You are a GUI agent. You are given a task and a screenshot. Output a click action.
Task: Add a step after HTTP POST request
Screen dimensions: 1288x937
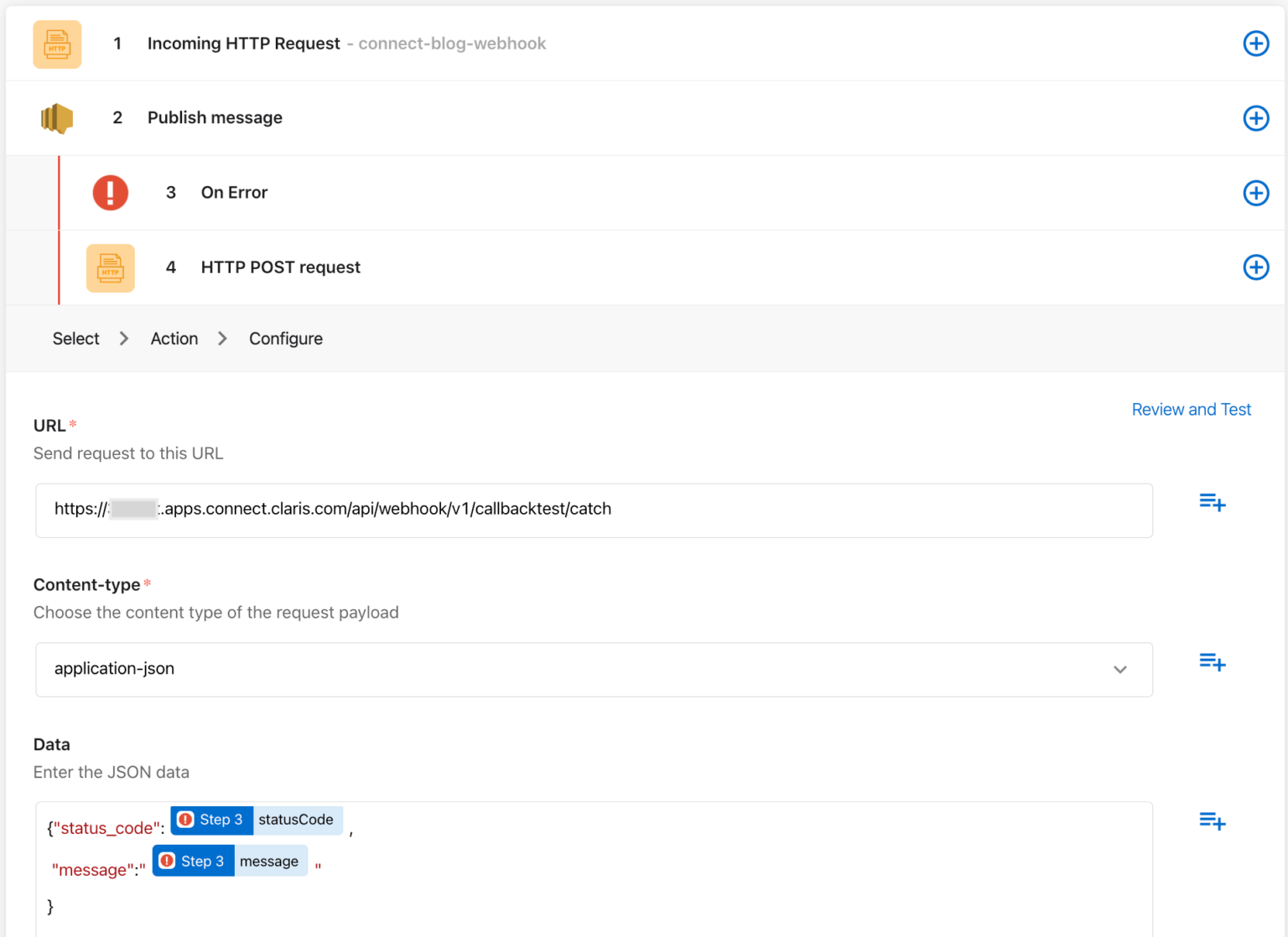[x=1255, y=267]
